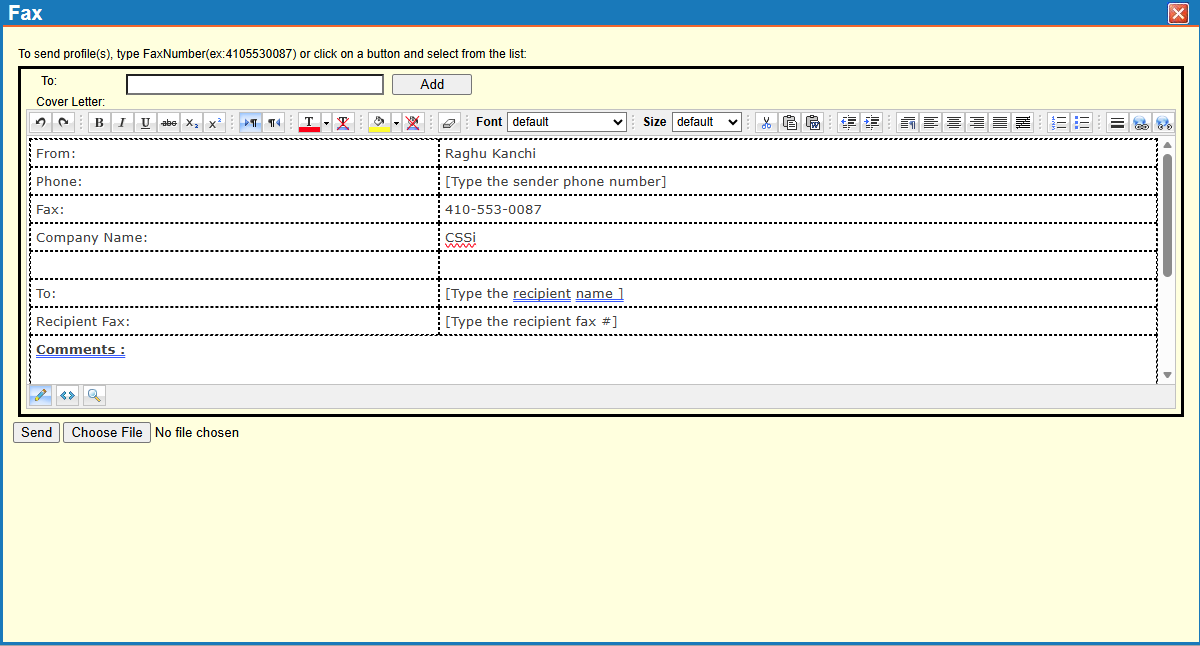Viewport: 1200px width, 646px height.
Task: Click the paste from Word icon
Action: point(813,122)
